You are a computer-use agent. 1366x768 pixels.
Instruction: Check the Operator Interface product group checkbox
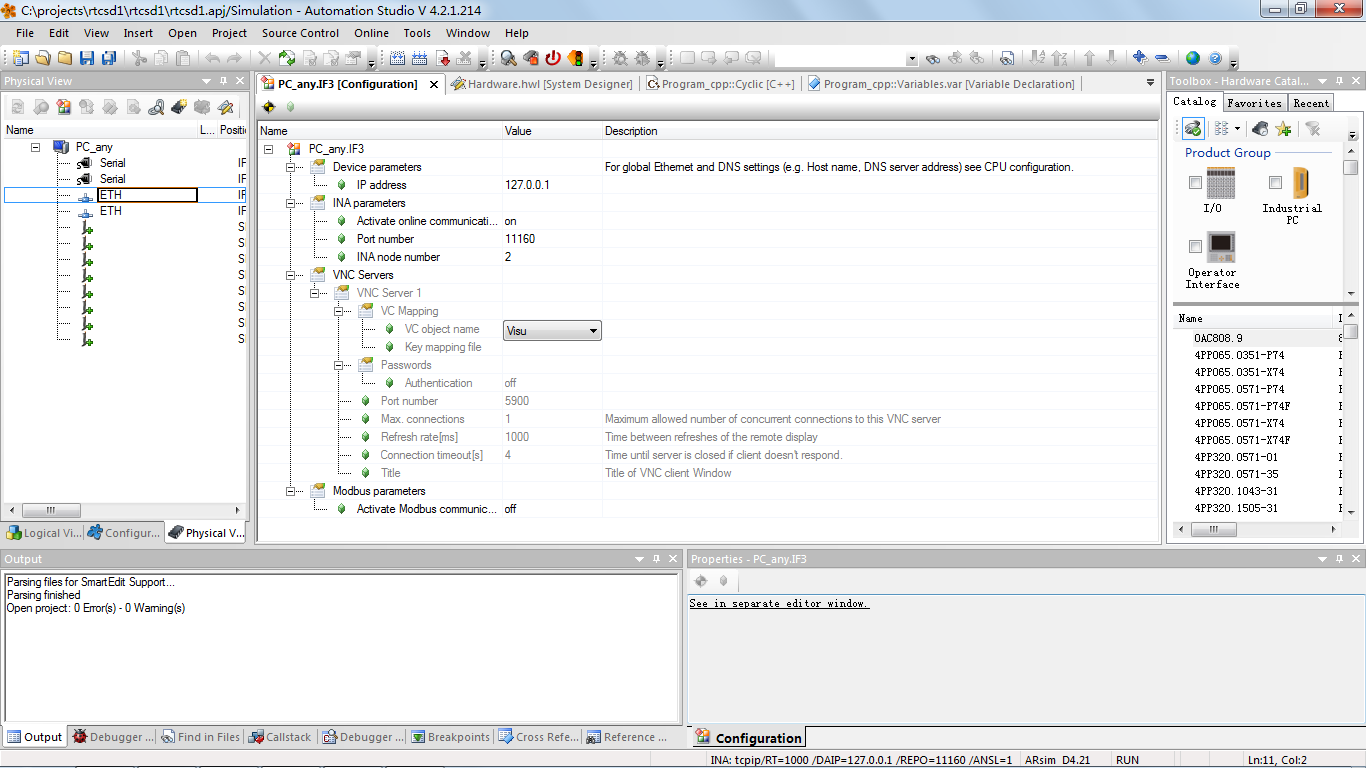[1195, 247]
